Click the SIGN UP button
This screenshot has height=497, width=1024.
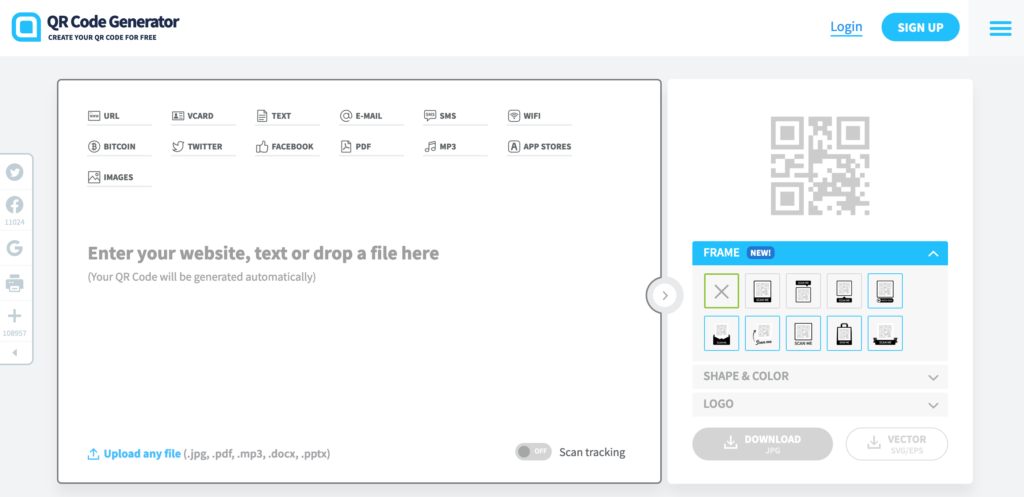[x=920, y=27]
